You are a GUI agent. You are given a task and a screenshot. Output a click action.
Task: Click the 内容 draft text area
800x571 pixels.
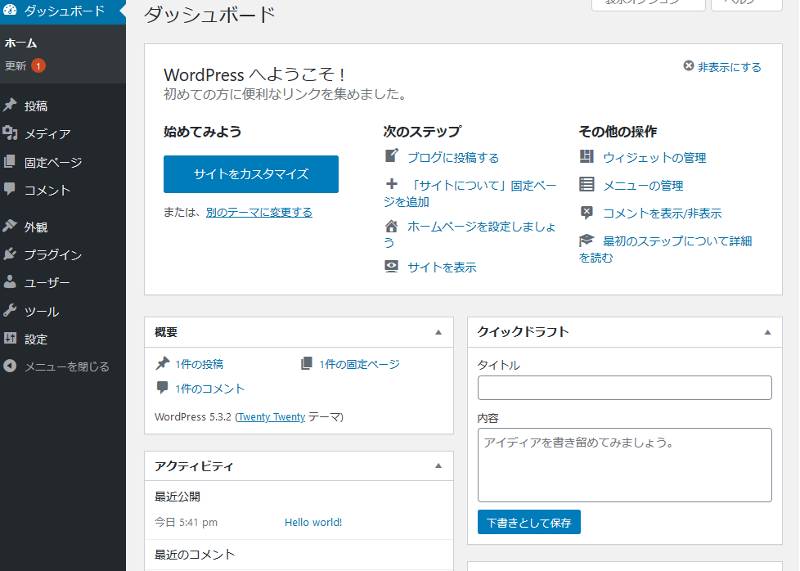(624, 465)
